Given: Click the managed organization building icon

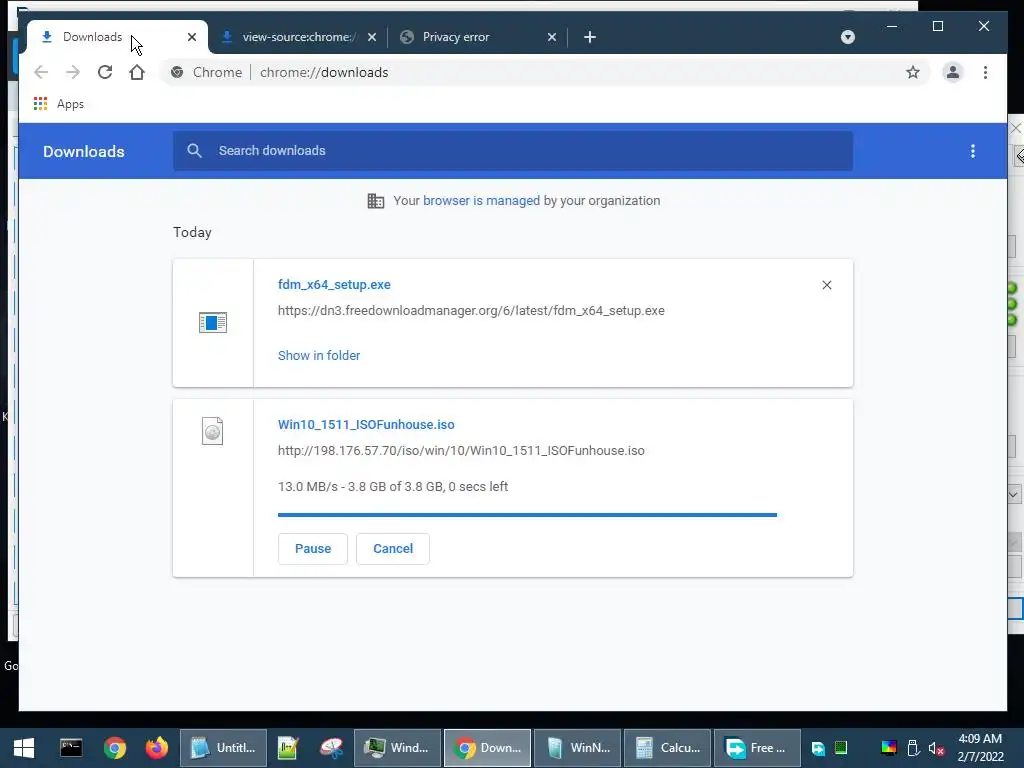Looking at the screenshot, I should tap(376, 201).
